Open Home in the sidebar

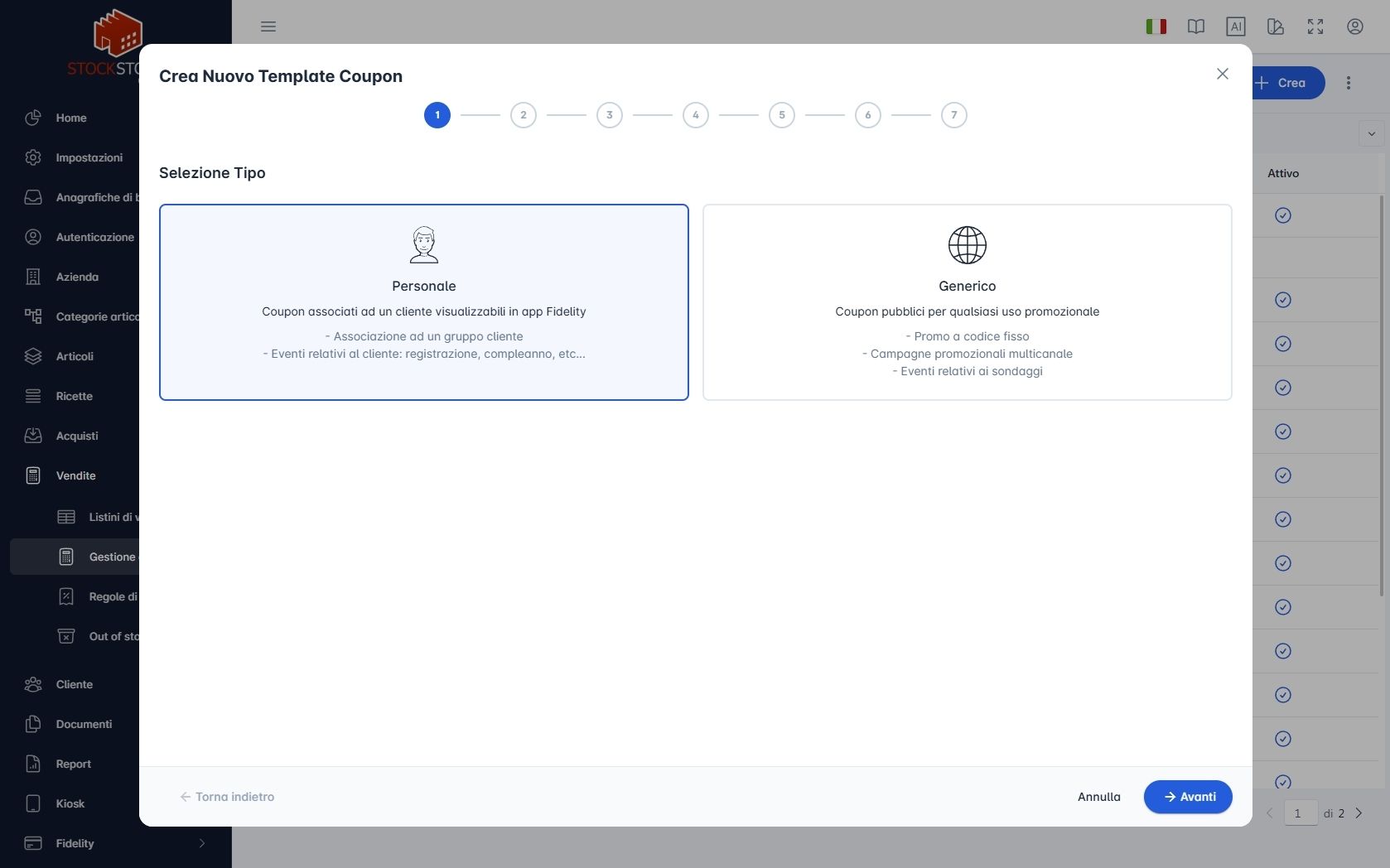click(71, 118)
